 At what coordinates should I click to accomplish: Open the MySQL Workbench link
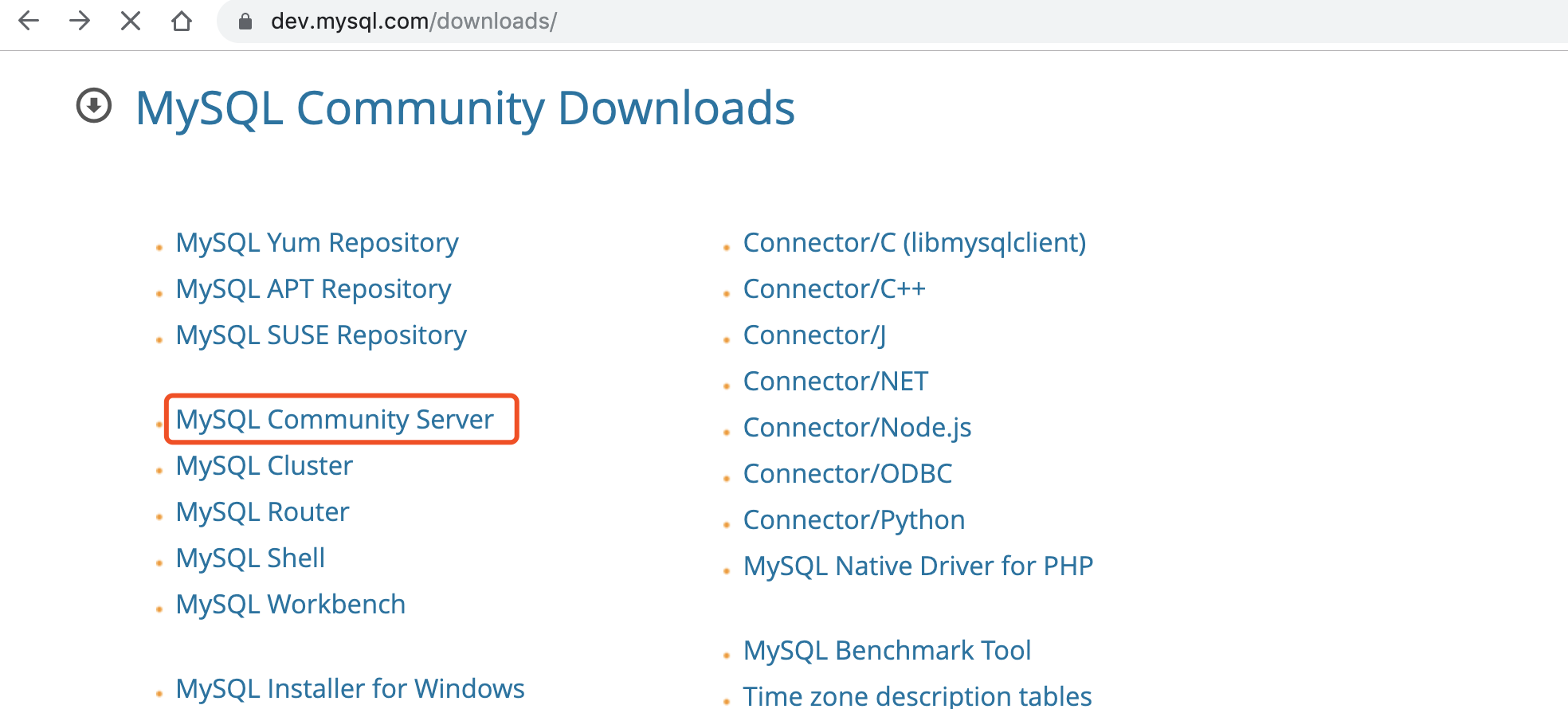291,605
